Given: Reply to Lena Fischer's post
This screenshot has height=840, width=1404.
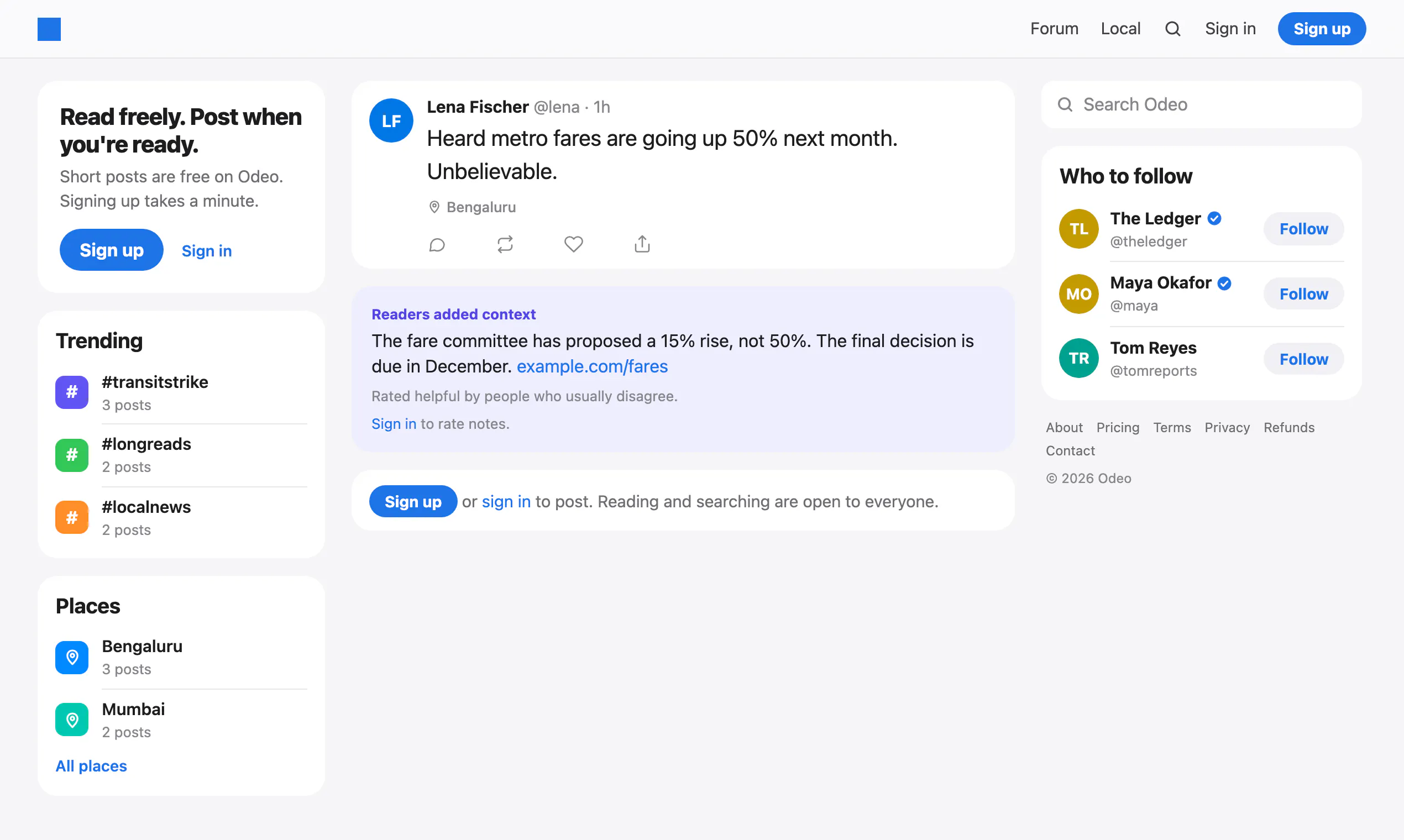Looking at the screenshot, I should pos(437,244).
